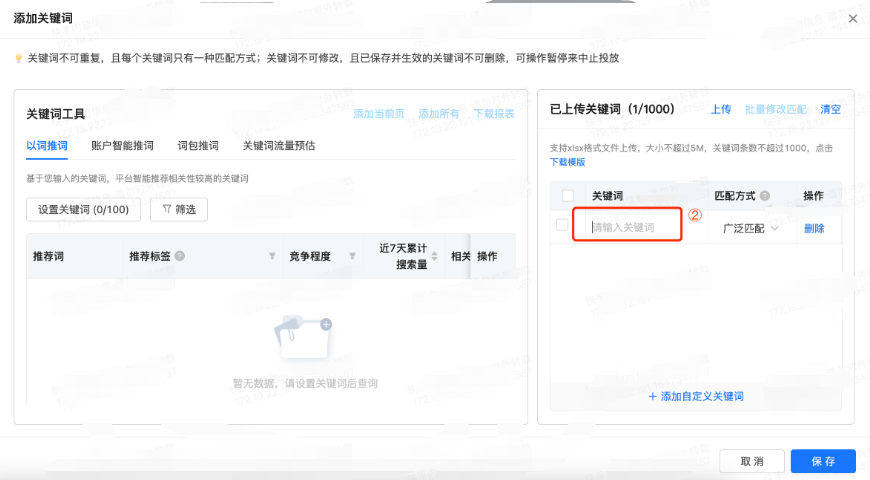Click 下载报表 link
870x480 pixels.
click(494, 114)
